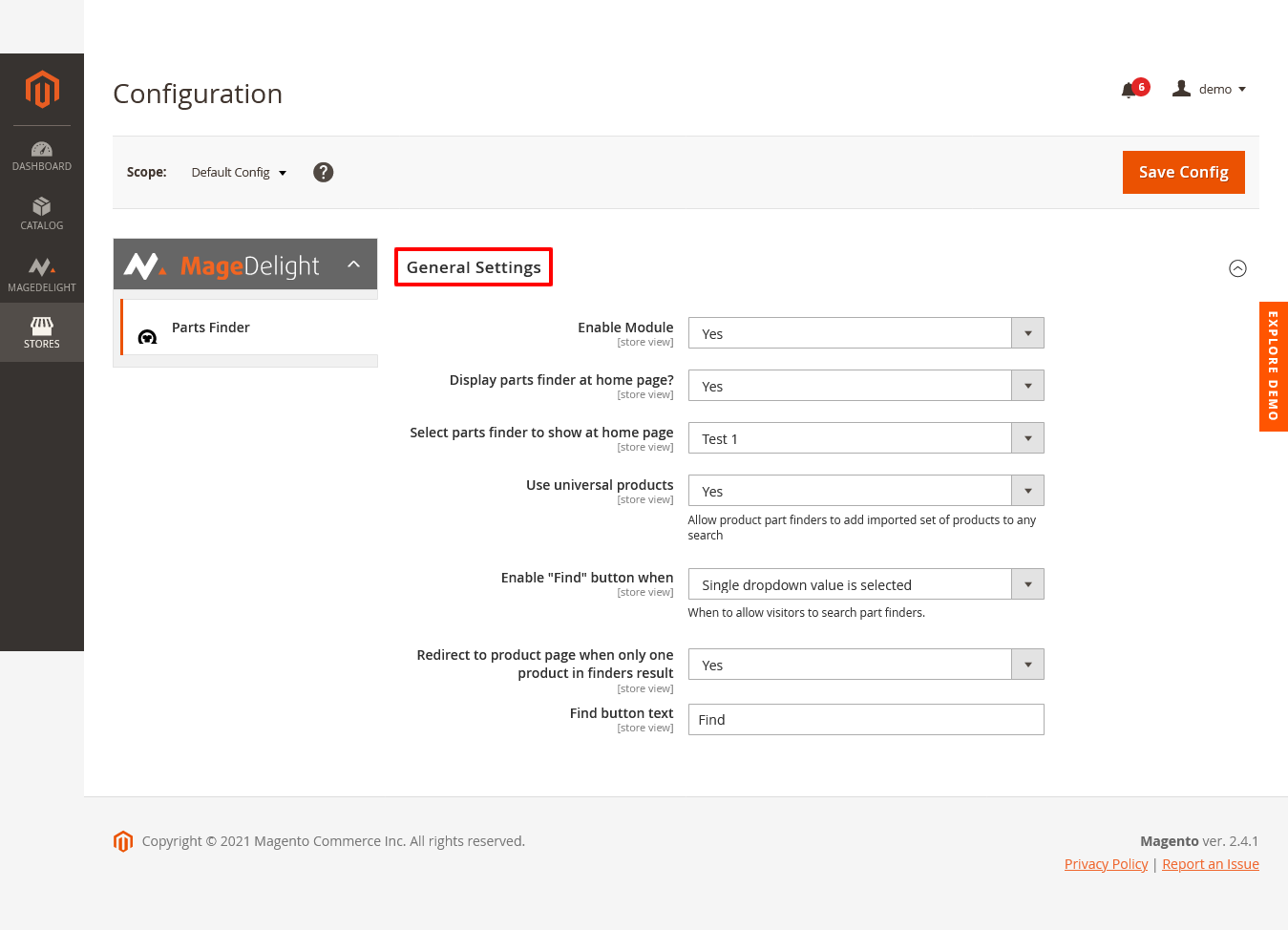Open the Enable Module dropdown

pyautogui.click(x=866, y=333)
